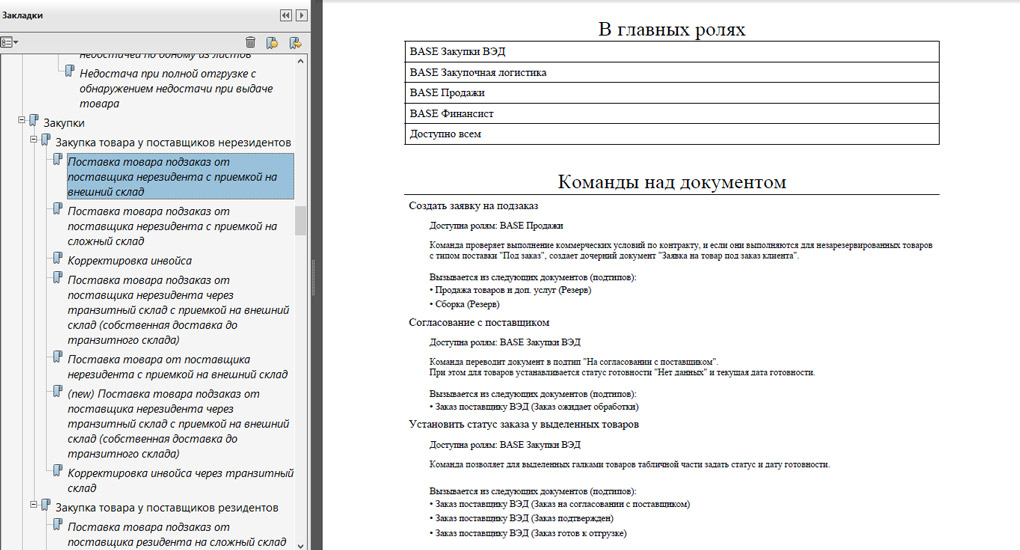Click the expand current bookmark icon
Image resolution: width=1020 pixels, height=550 pixels.
(x=295, y=42)
